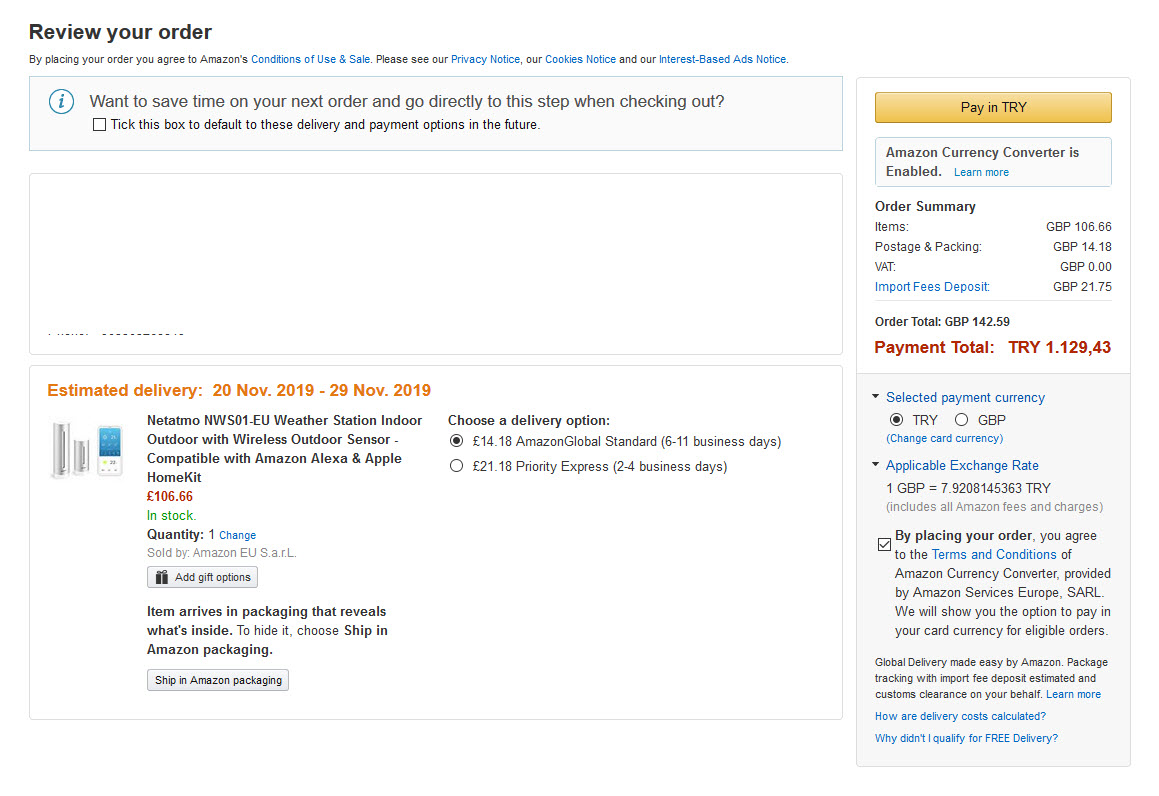This screenshot has width=1159, height=796.
Task: Select AmazonGlobal Standard delivery option
Action: 457,441
